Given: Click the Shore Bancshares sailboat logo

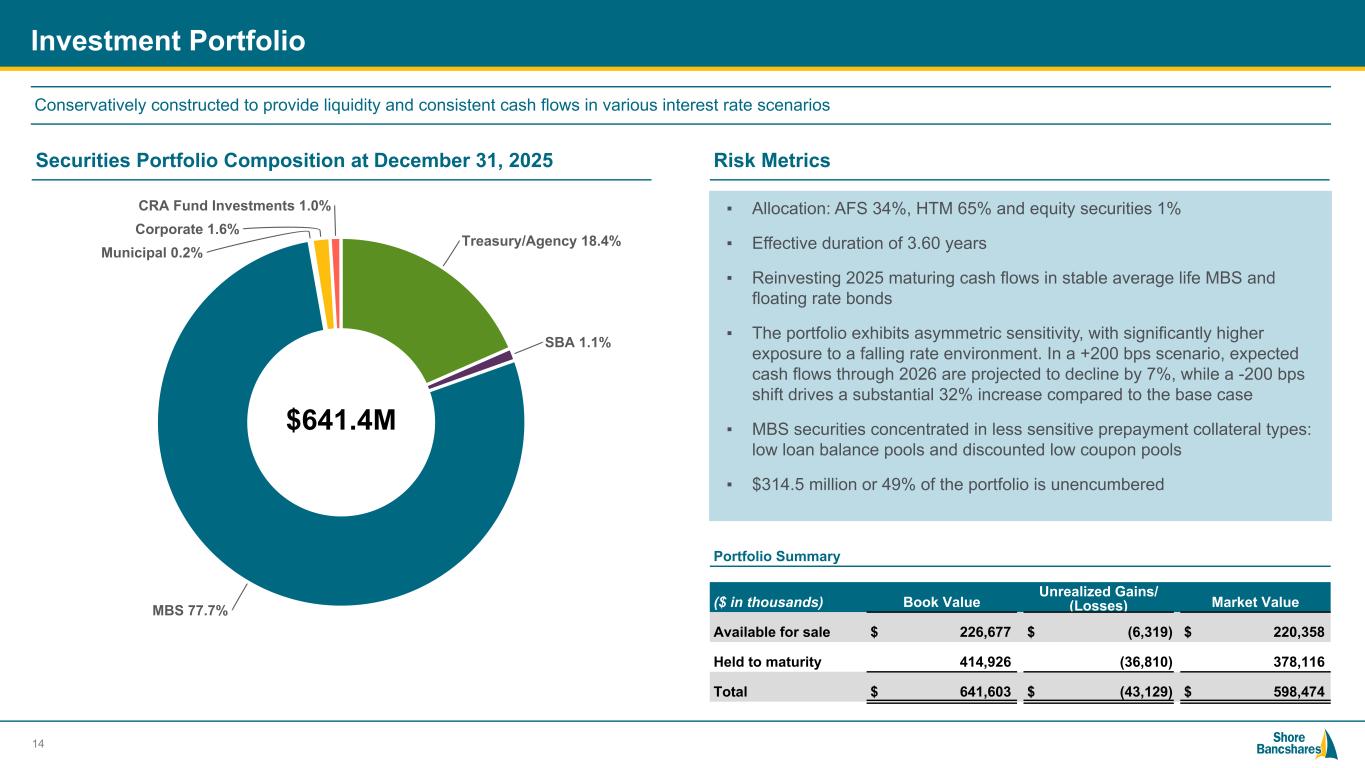Looking at the screenshot, I should (1296, 745).
